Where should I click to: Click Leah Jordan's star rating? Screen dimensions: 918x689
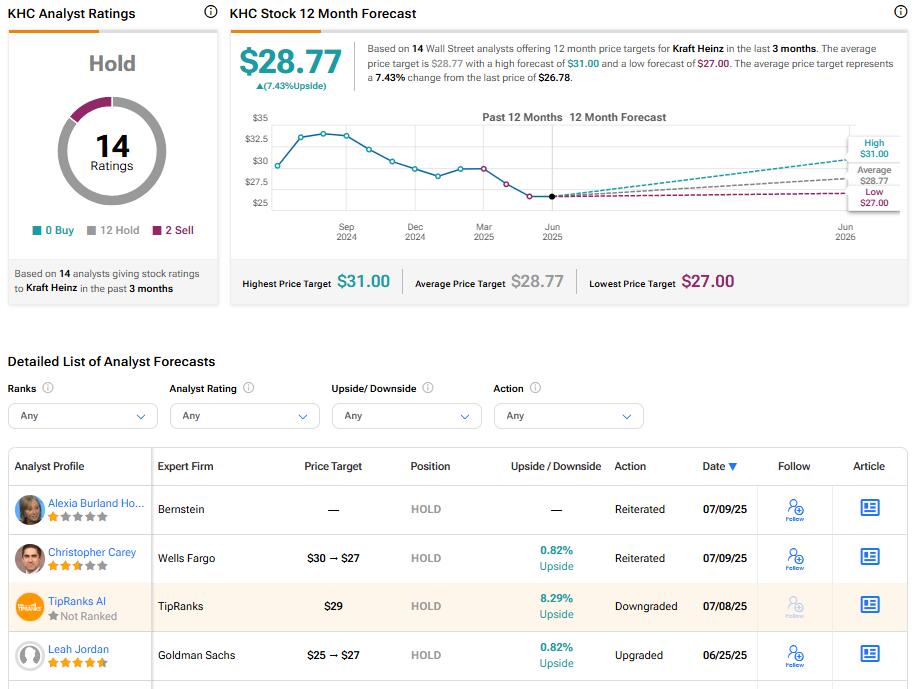(x=78, y=663)
